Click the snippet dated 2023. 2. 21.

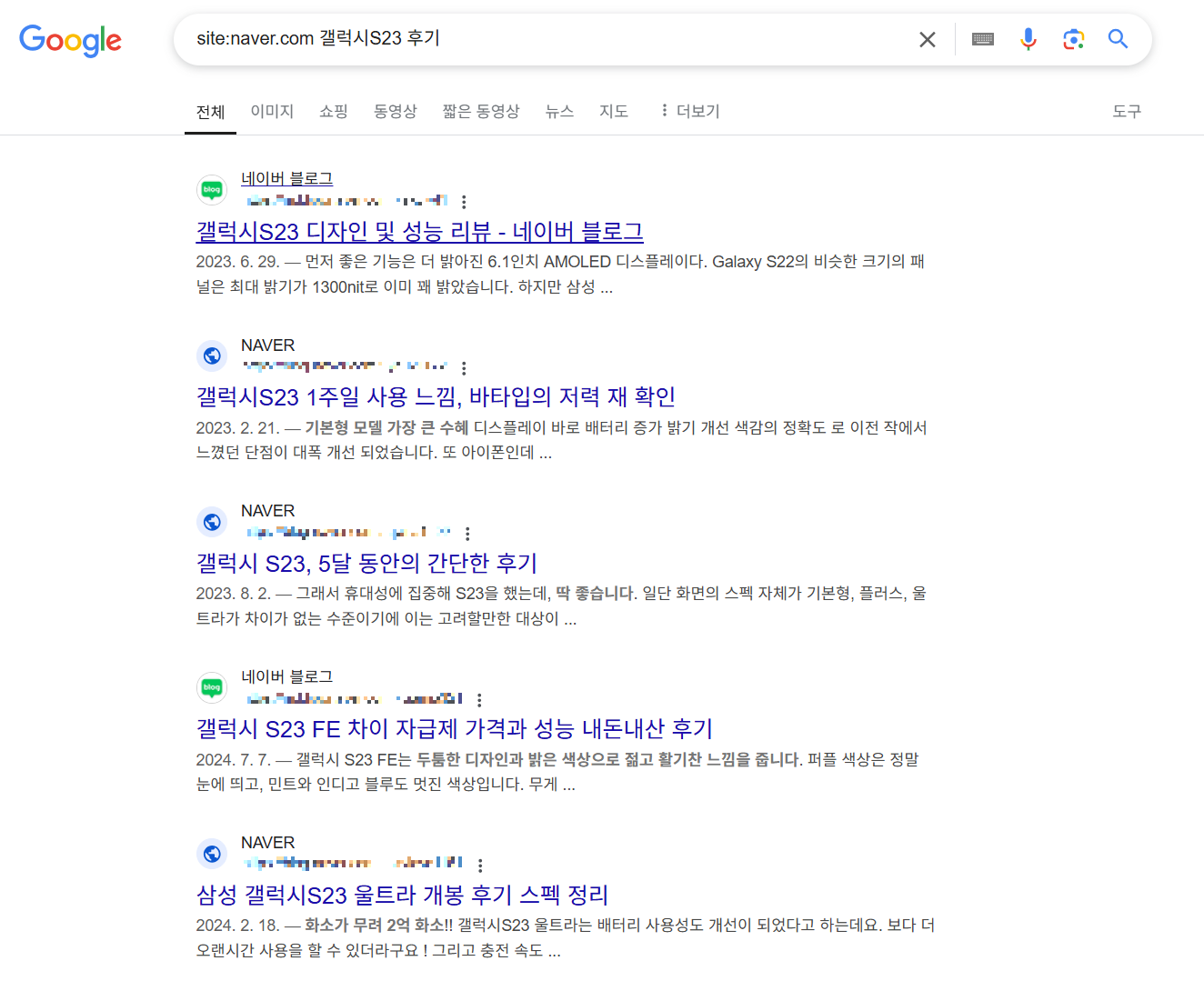coord(561,440)
